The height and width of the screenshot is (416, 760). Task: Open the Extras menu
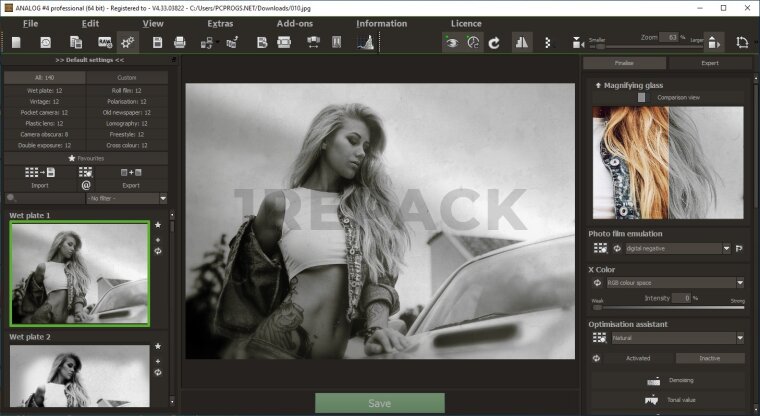point(220,23)
